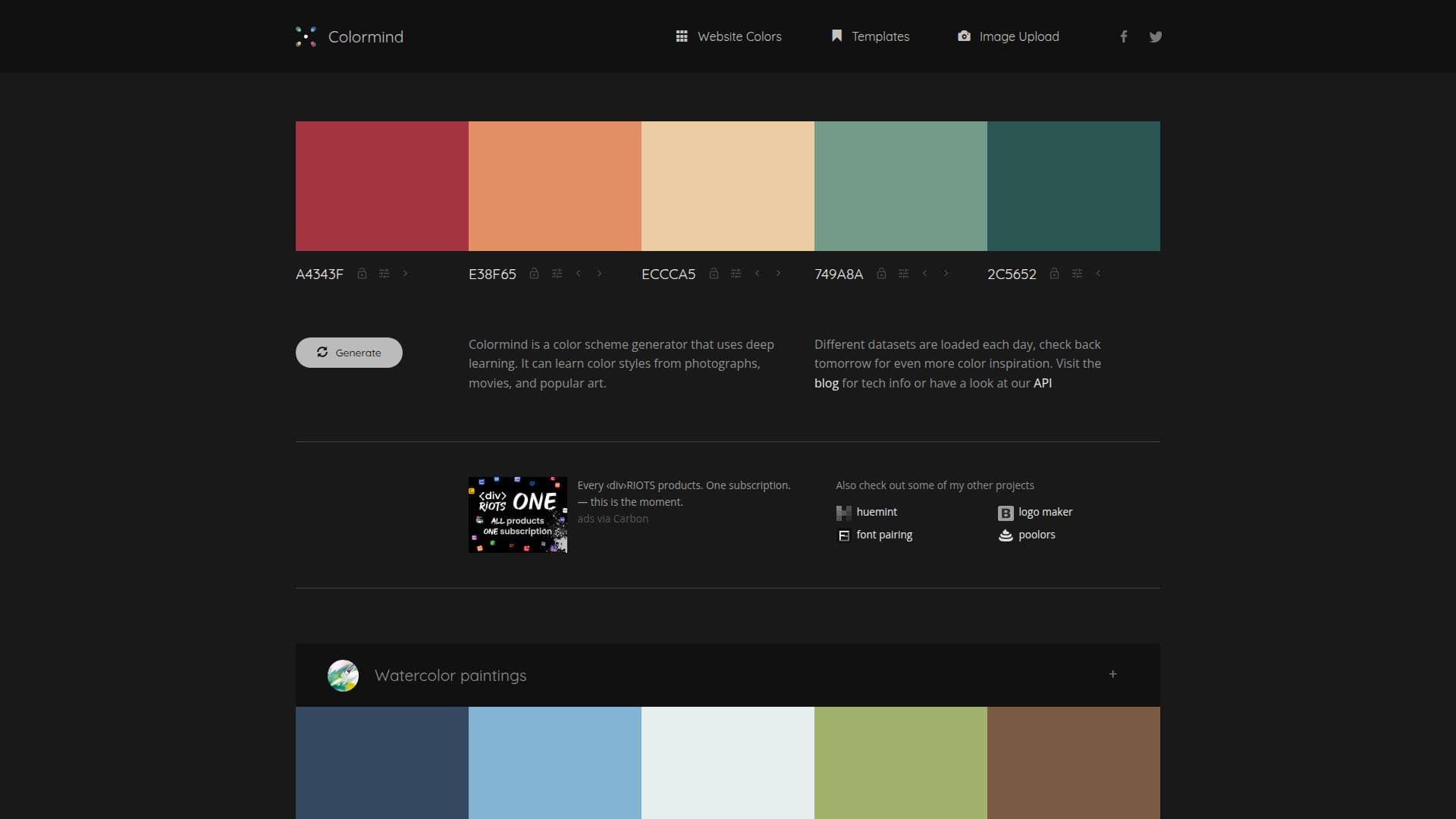The height and width of the screenshot is (819, 1456).
Task: Open Website Colors page
Action: coord(728,36)
